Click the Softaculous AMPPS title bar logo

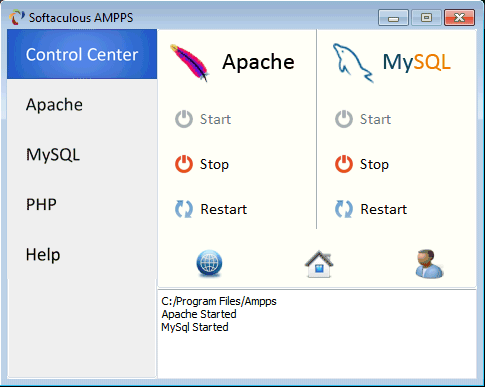(17, 17)
